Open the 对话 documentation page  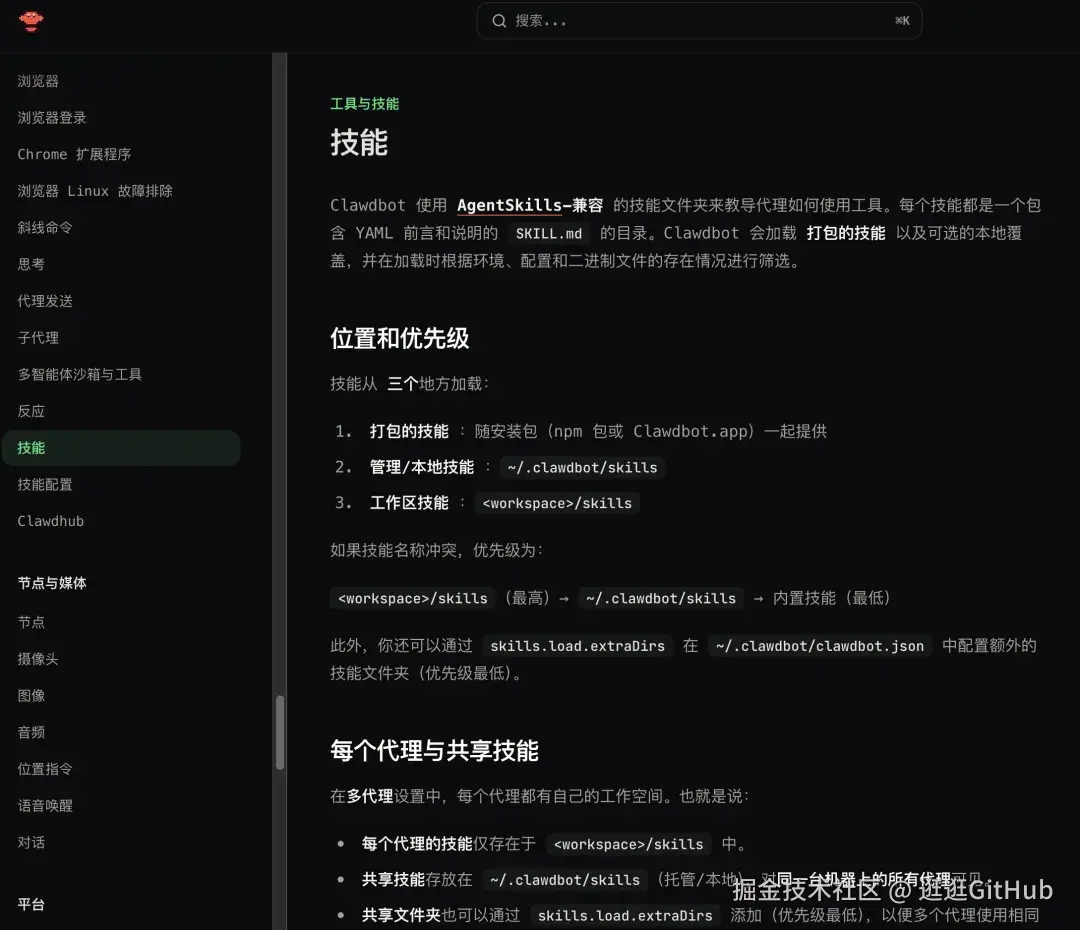[x=31, y=842]
